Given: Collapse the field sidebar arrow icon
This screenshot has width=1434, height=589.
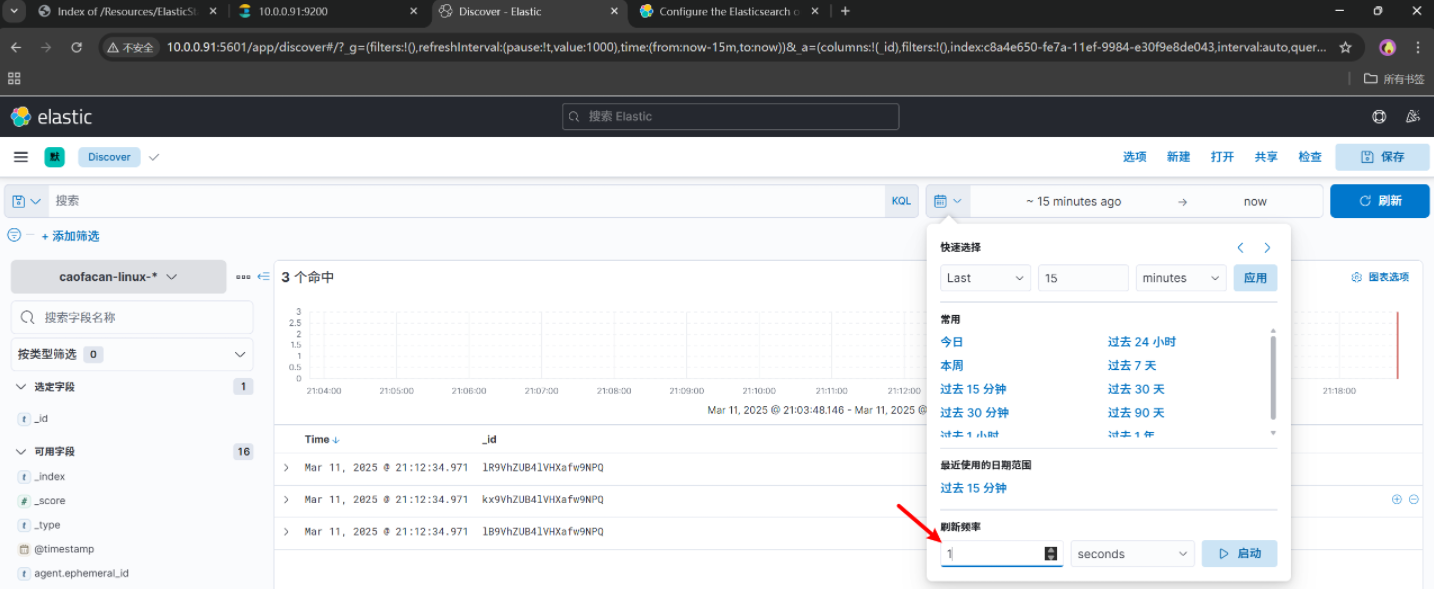Looking at the screenshot, I should tap(263, 277).
